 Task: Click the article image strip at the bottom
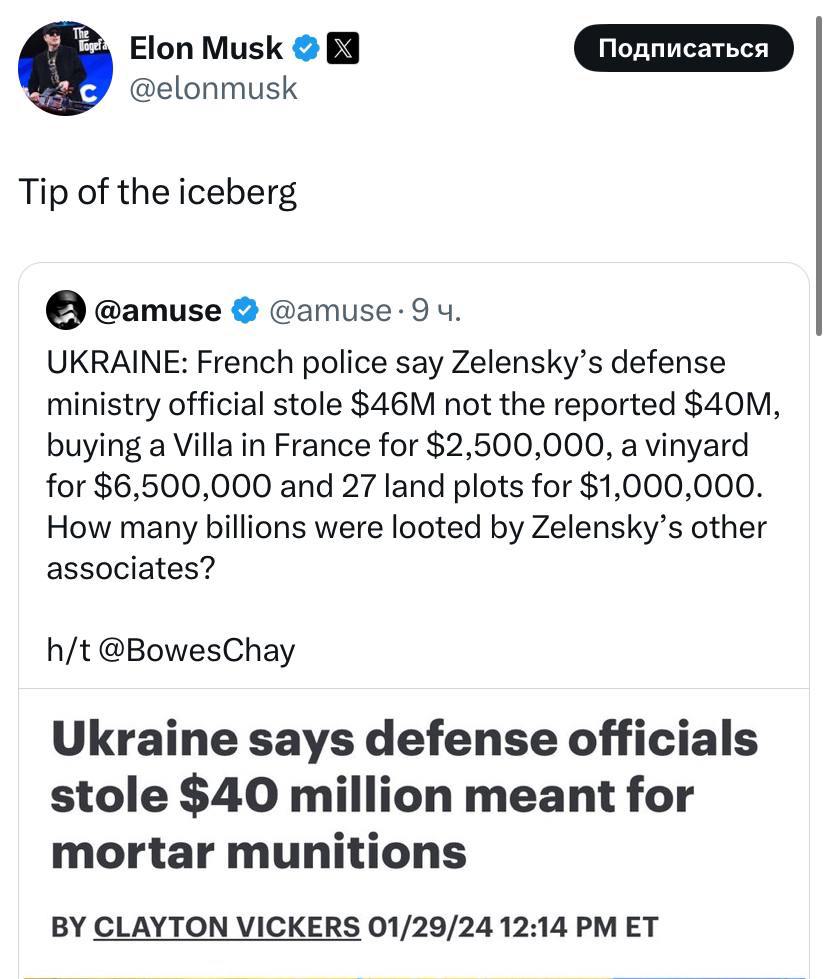413,974
